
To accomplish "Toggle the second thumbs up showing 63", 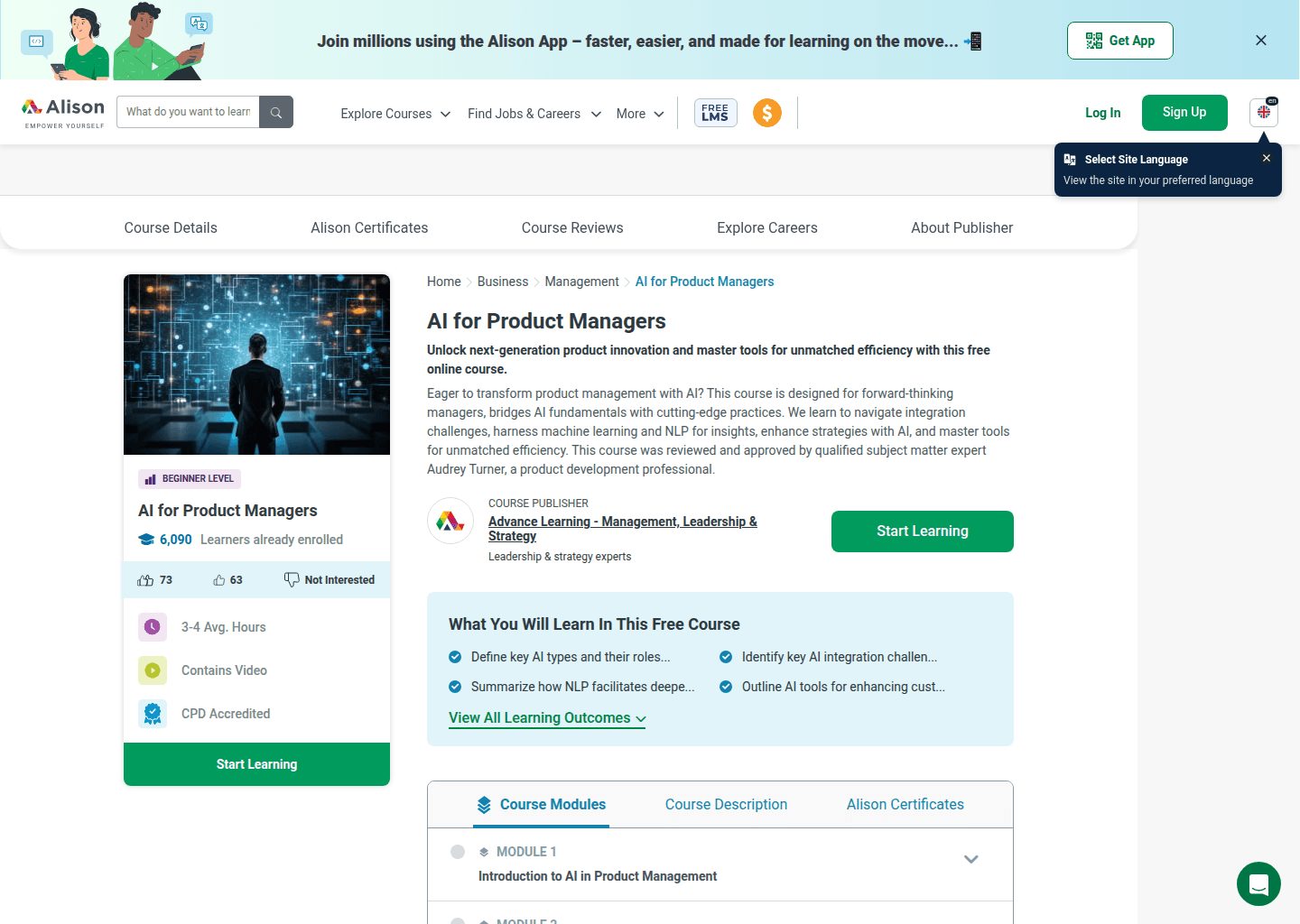I will tap(218, 579).
